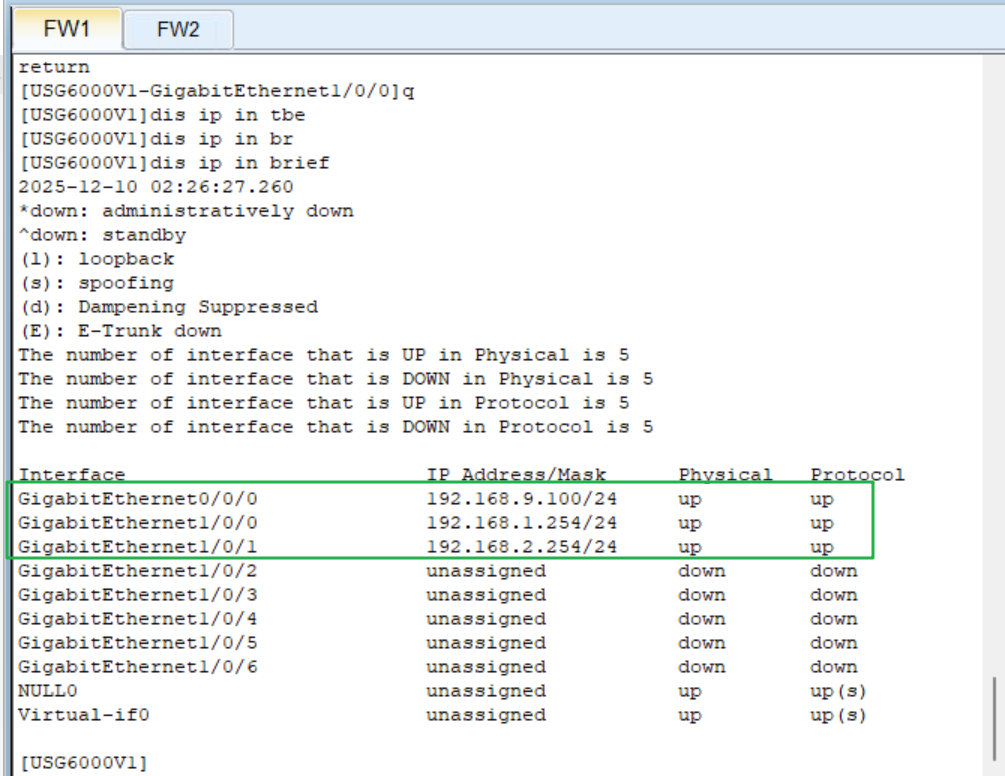This screenshot has height=776, width=1005.
Task: Click IP address 192.168.9.100/24
Action: (x=522, y=499)
